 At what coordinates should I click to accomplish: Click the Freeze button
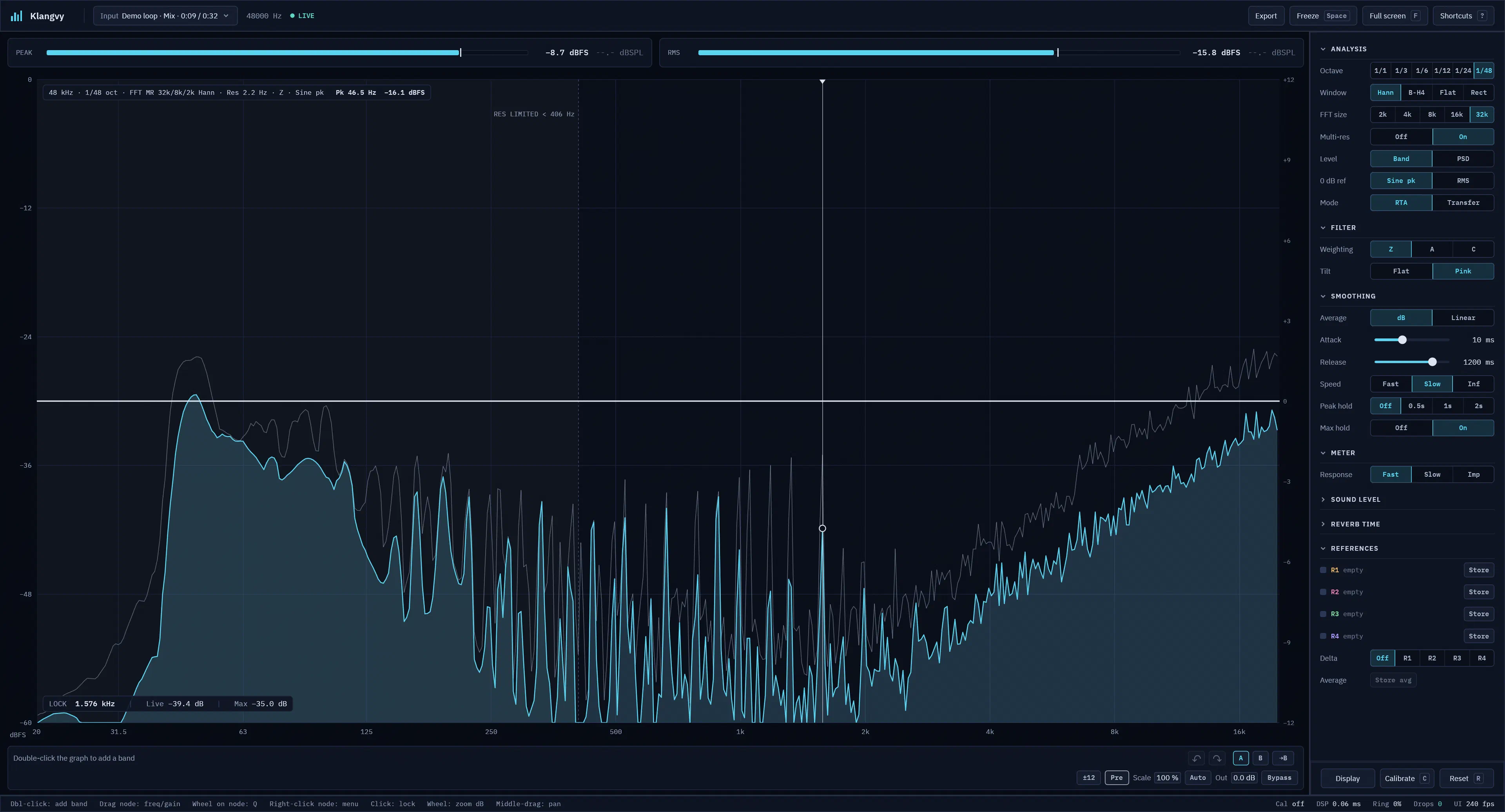coord(1323,16)
